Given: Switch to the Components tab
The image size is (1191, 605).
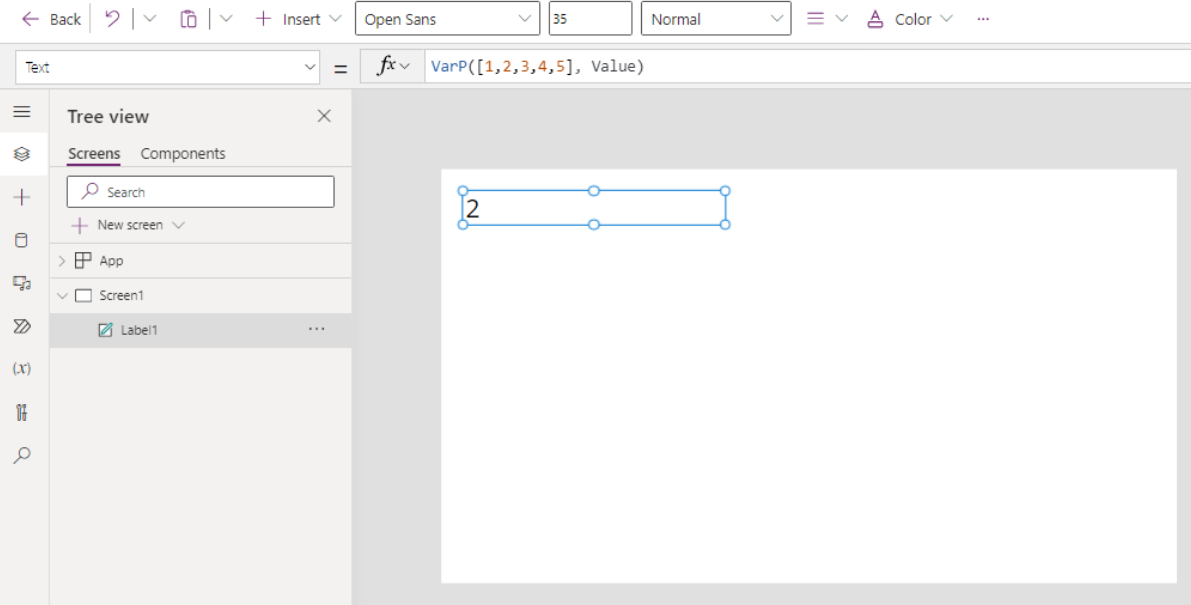Looking at the screenshot, I should pos(183,153).
